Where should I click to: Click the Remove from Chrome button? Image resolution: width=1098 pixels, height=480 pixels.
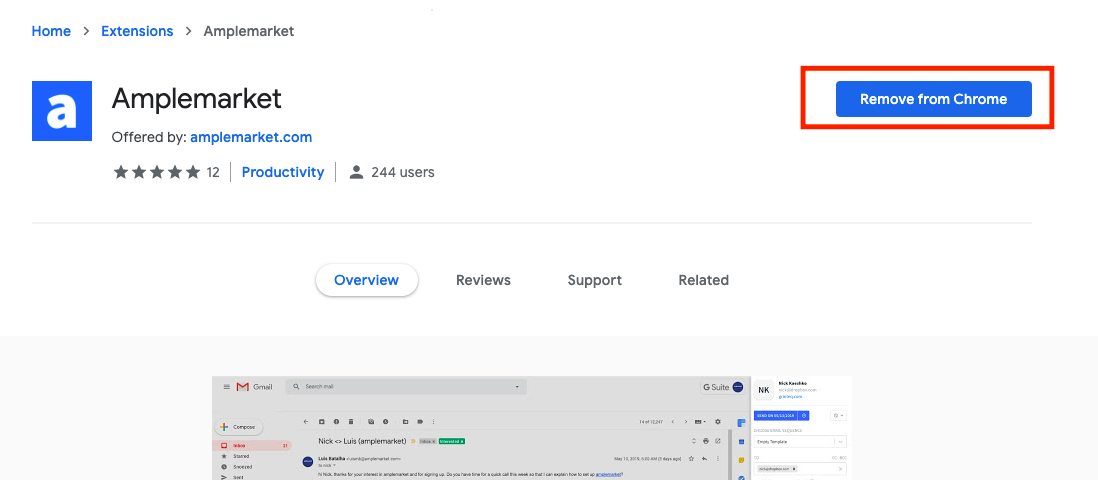pos(933,99)
